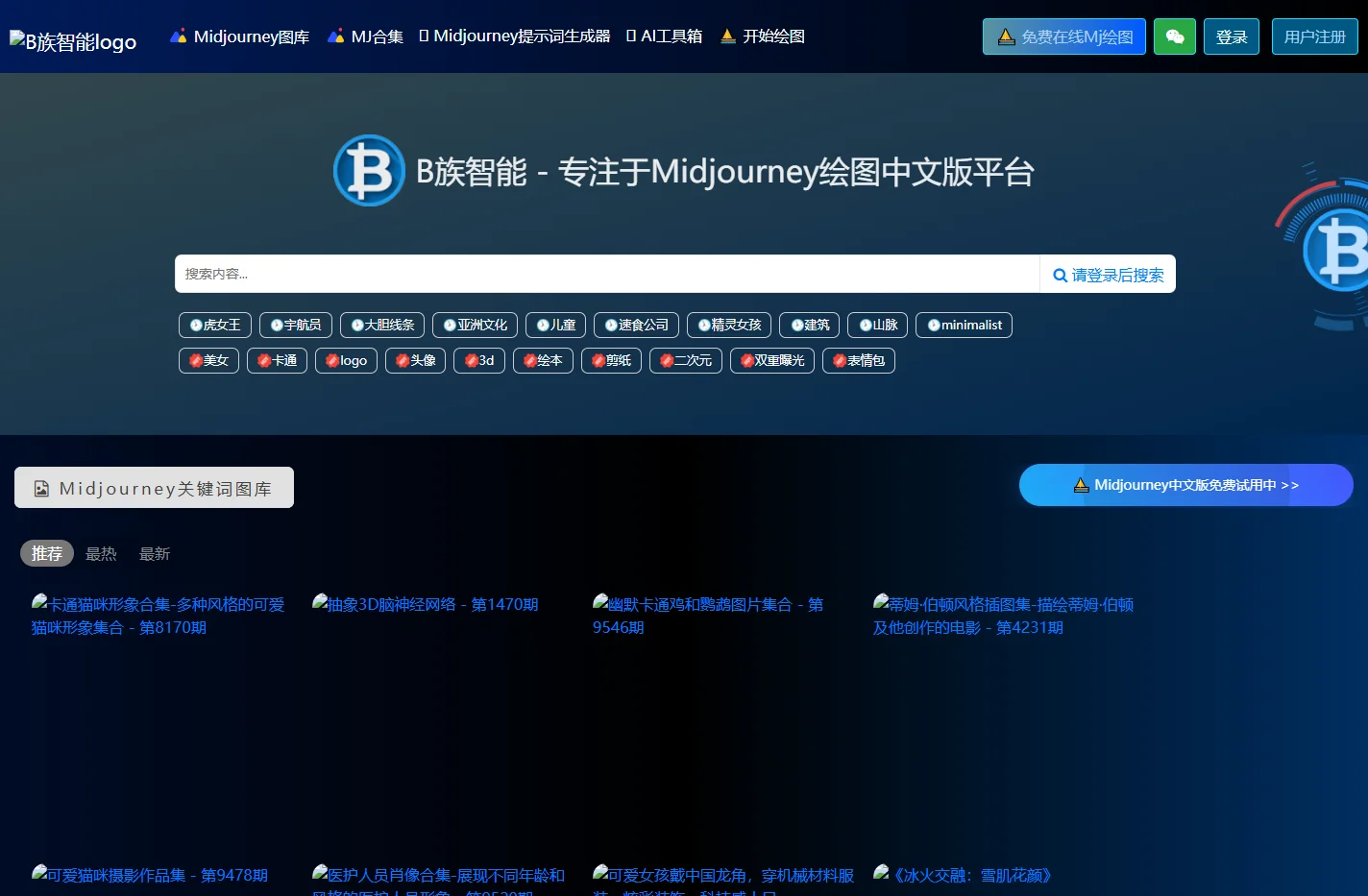Click Midjourney中文版免费试用中 banner button

click(1186, 485)
